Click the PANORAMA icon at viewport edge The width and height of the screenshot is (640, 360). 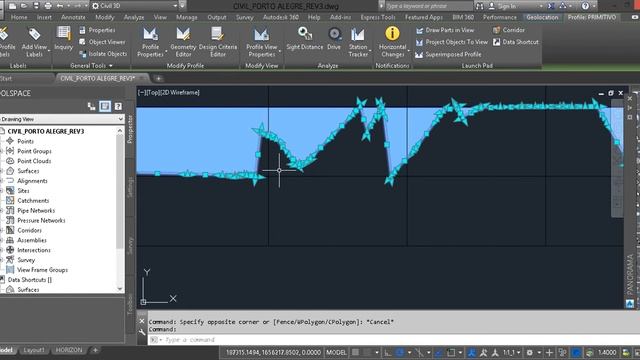pyautogui.click(x=630, y=303)
